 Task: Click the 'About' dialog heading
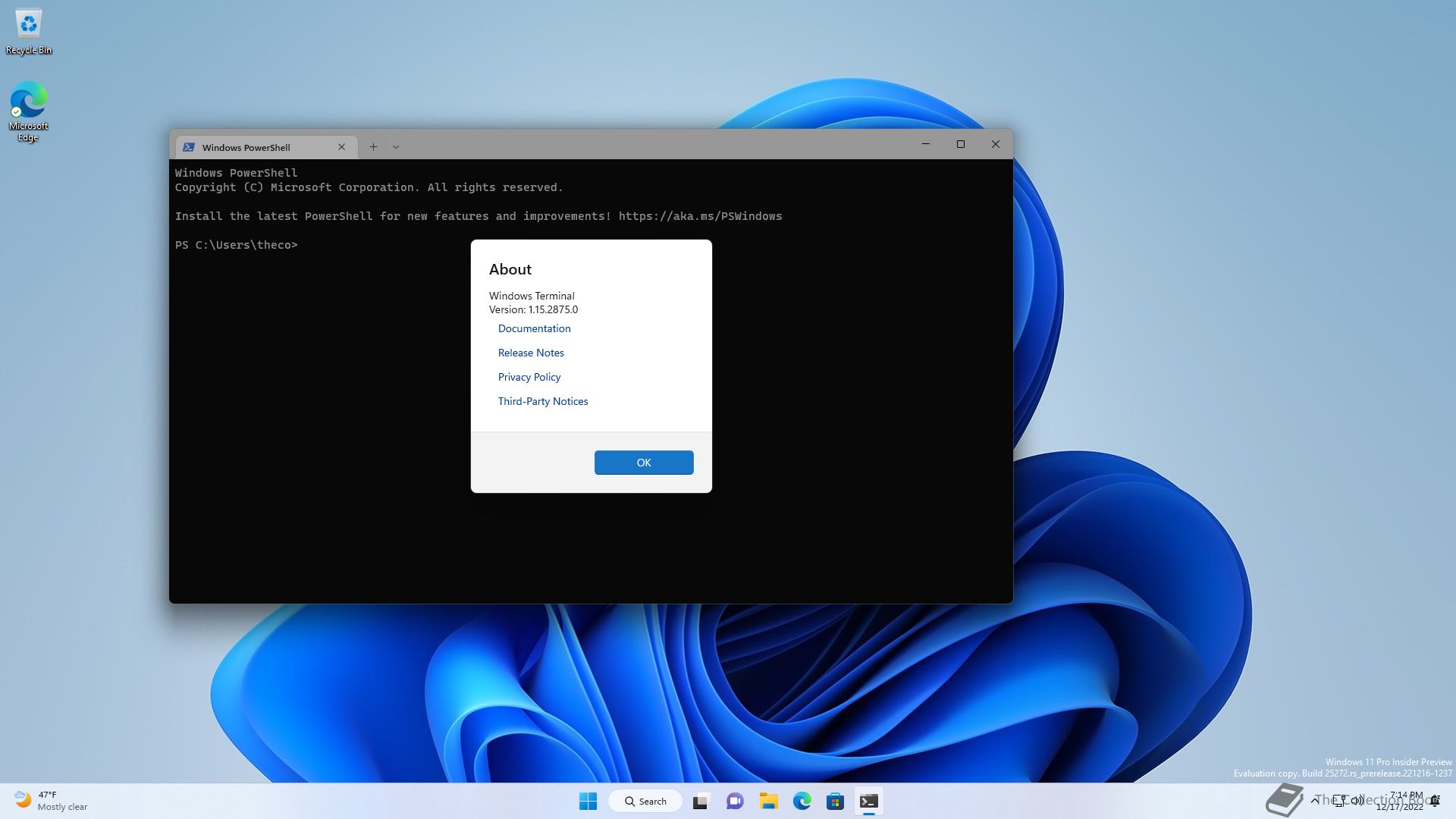[x=510, y=269]
